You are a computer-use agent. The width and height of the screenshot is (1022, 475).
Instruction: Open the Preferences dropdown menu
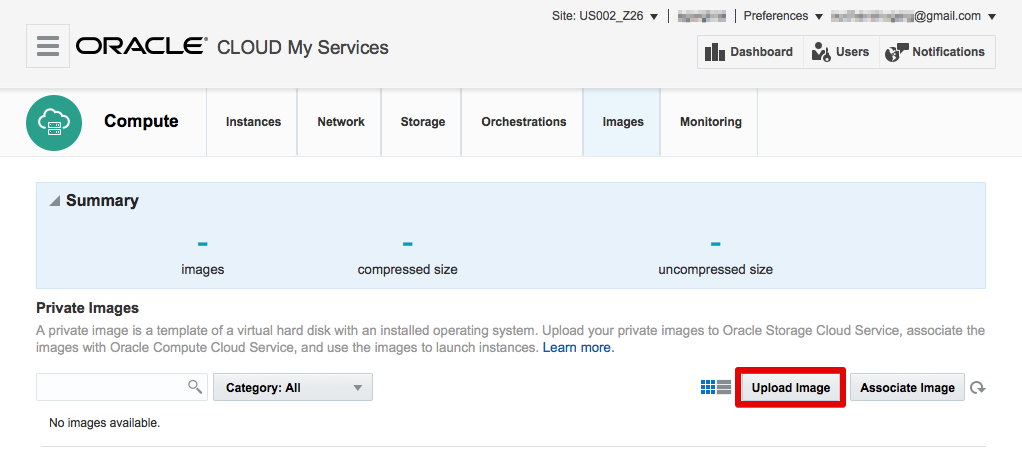782,16
